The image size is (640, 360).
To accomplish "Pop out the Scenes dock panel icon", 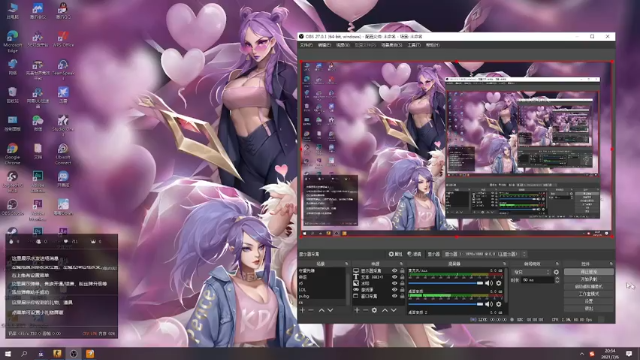I will click(x=347, y=264).
